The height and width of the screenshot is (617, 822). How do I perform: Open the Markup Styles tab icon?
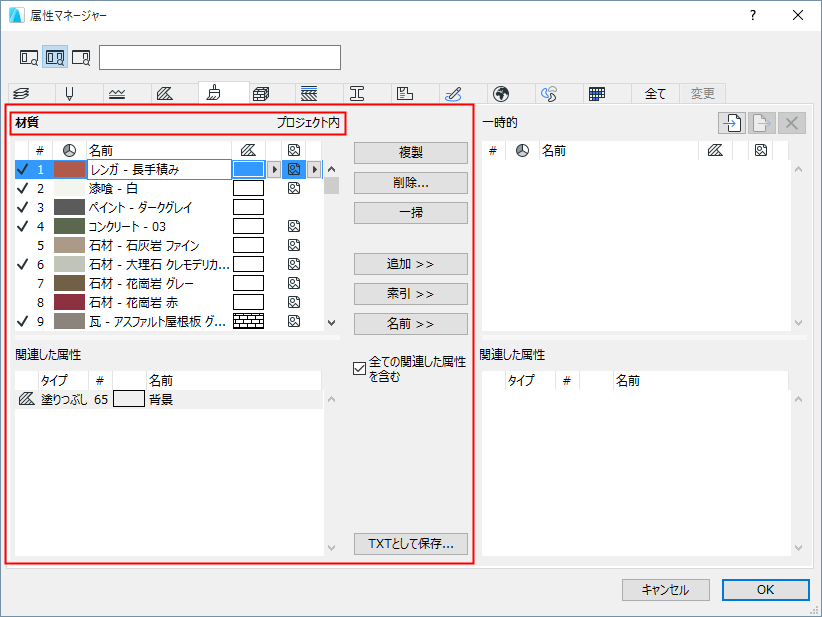(x=453, y=94)
